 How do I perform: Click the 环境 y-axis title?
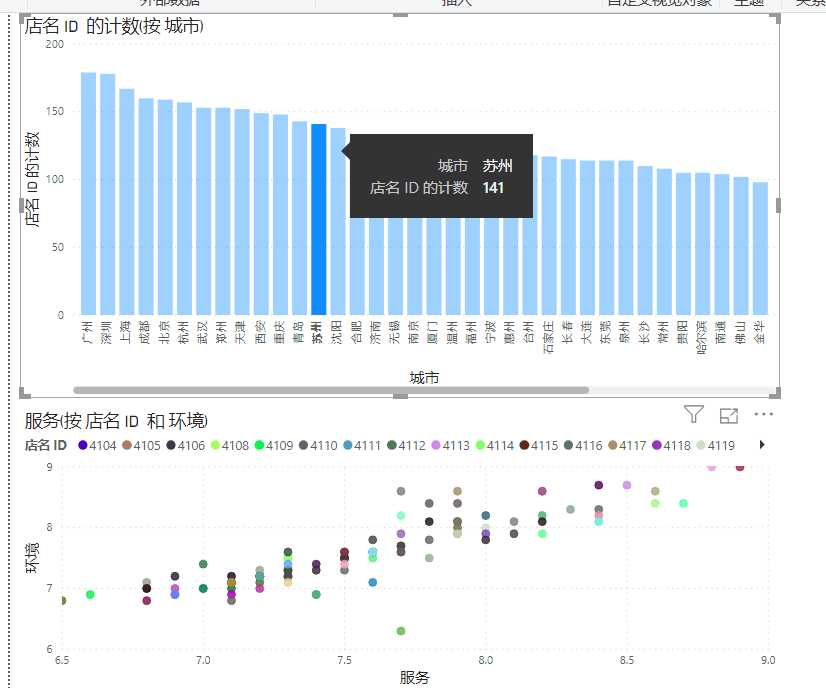[32, 557]
